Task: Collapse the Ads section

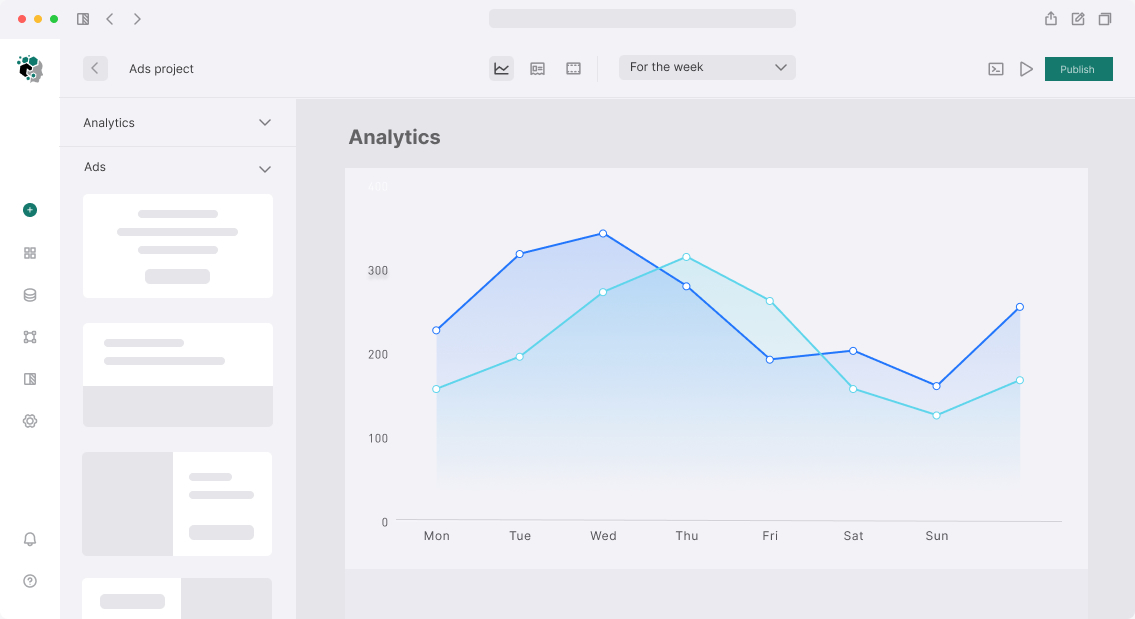Action: pos(265,169)
